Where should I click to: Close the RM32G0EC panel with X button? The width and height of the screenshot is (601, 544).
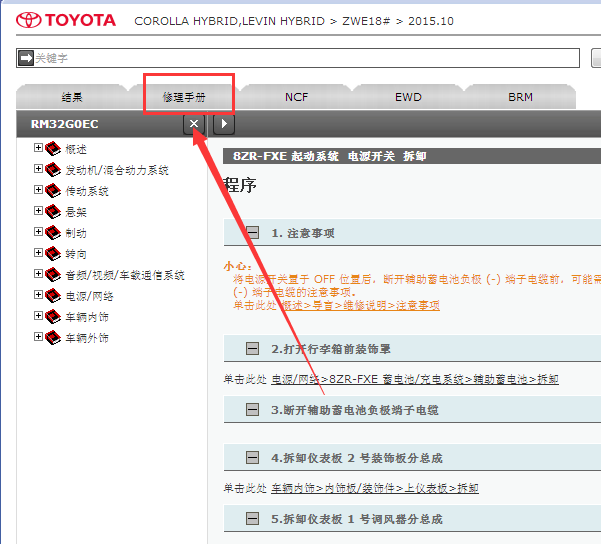pos(194,124)
